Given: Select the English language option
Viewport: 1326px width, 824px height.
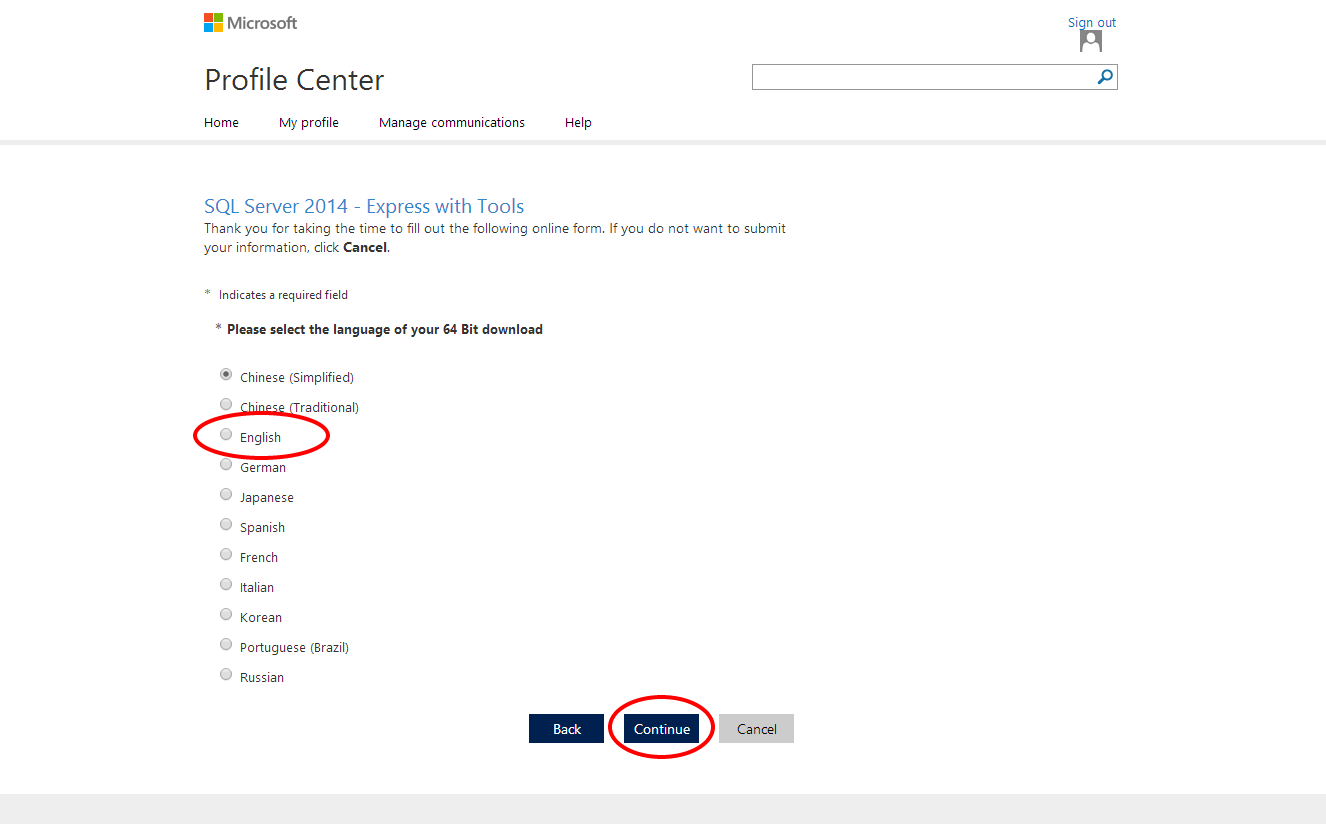Looking at the screenshot, I should (x=226, y=434).
